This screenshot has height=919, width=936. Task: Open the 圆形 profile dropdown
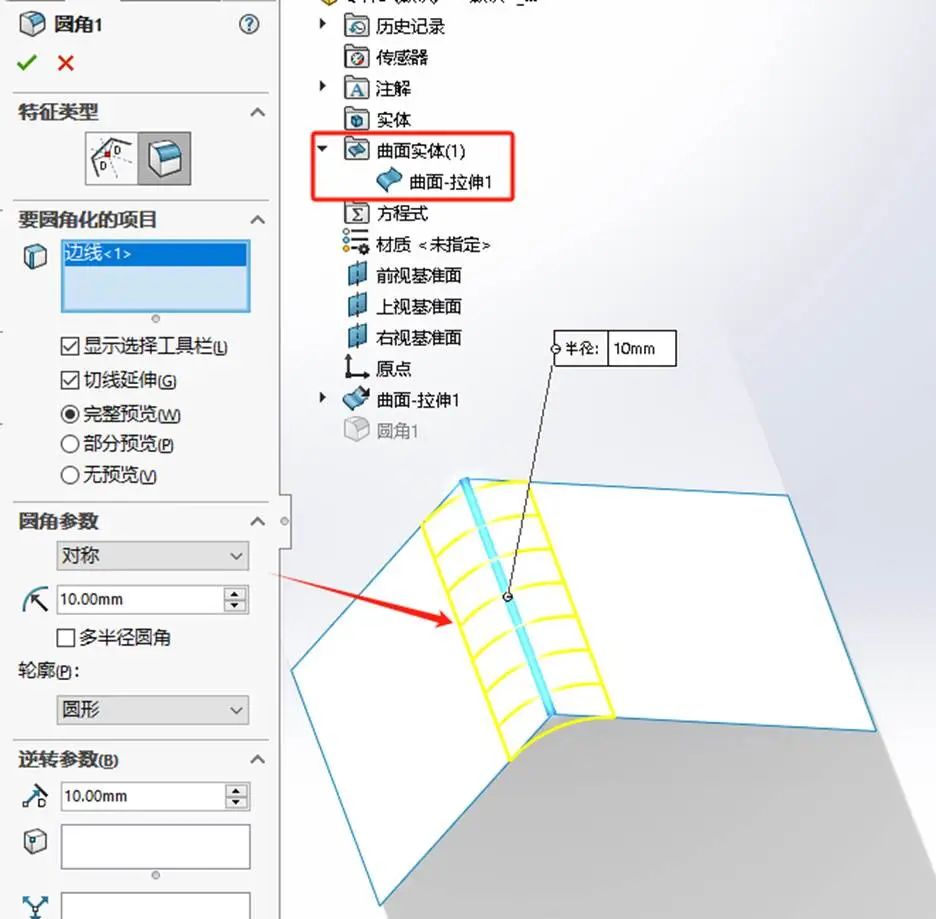153,710
